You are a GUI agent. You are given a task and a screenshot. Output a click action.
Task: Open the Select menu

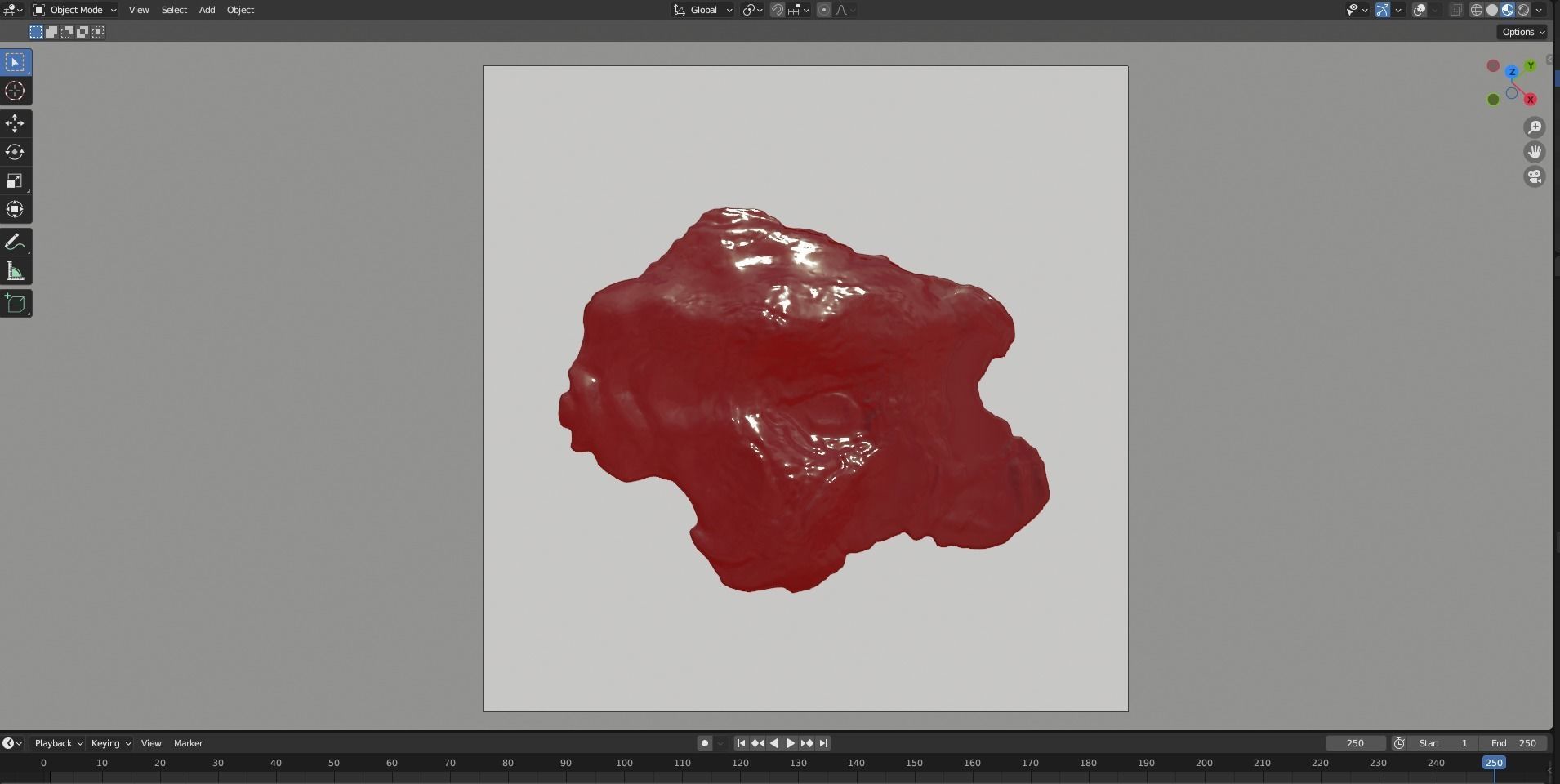(x=174, y=10)
